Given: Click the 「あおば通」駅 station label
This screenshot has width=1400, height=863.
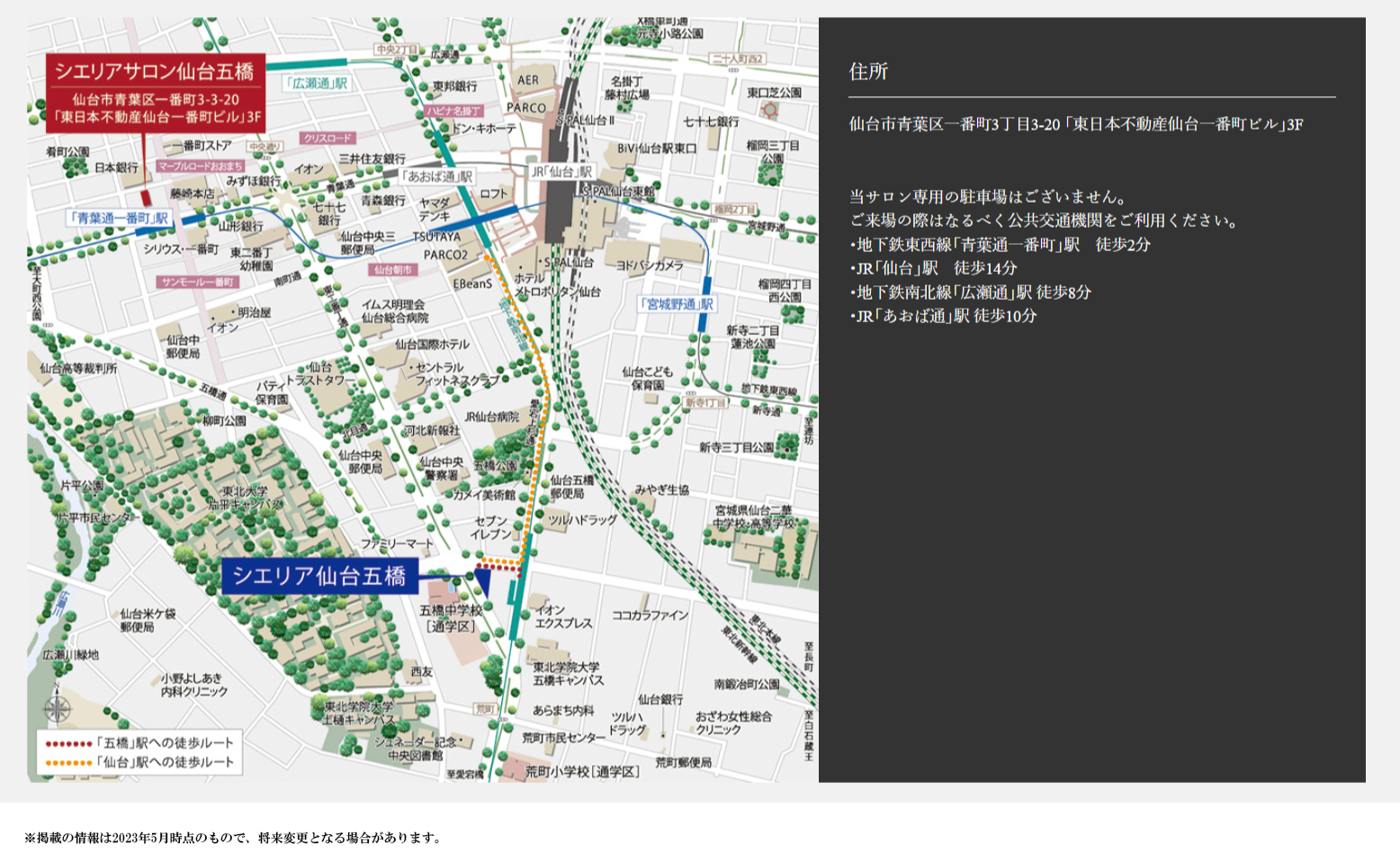Looking at the screenshot, I should tap(436, 176).
